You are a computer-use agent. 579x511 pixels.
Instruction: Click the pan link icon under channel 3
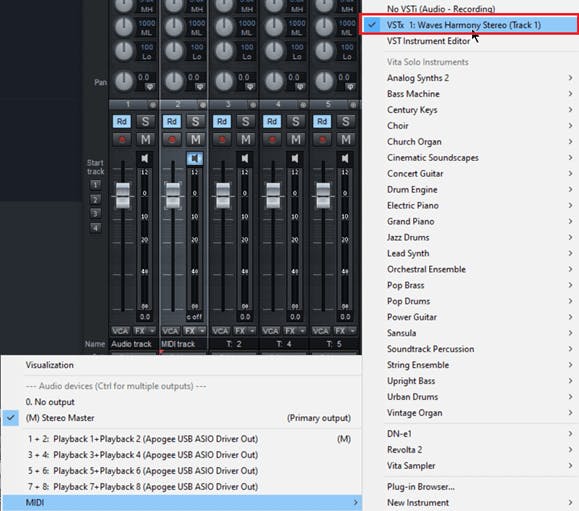250,87
